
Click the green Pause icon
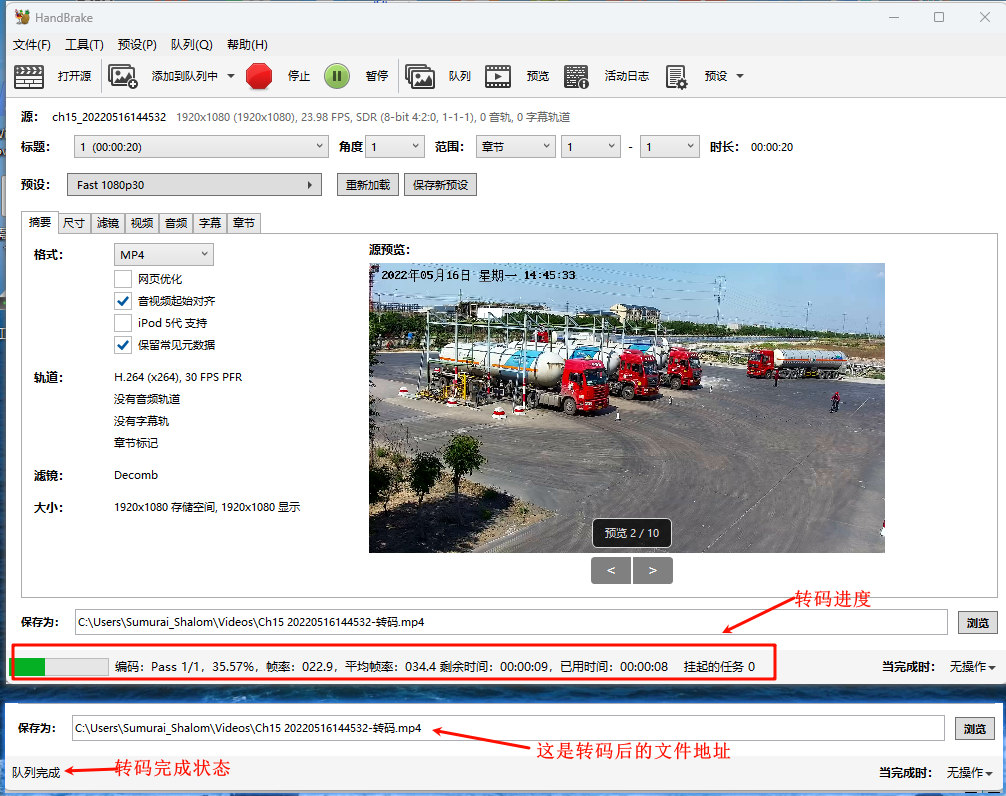[337, 76]
